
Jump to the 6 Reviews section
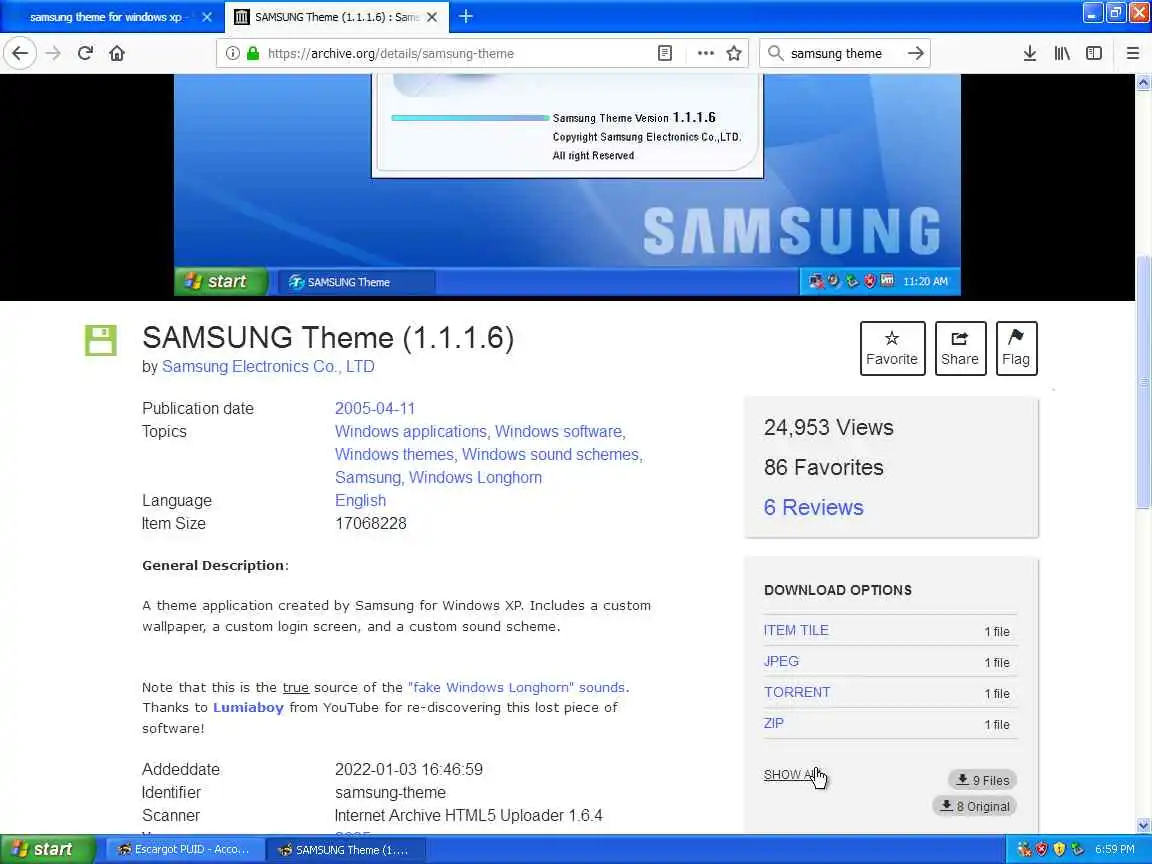[x=813, y=507]
